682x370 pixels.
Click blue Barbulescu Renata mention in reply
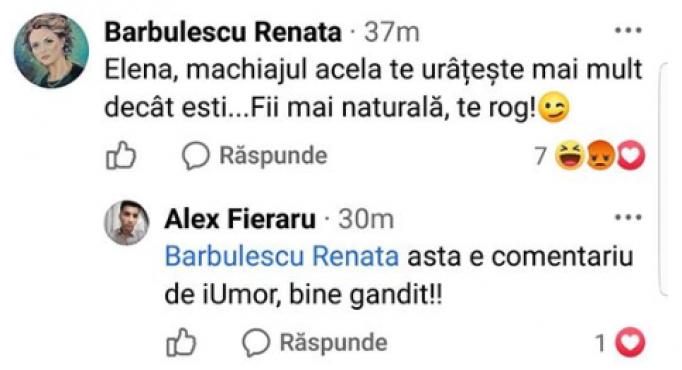[282, 256]
